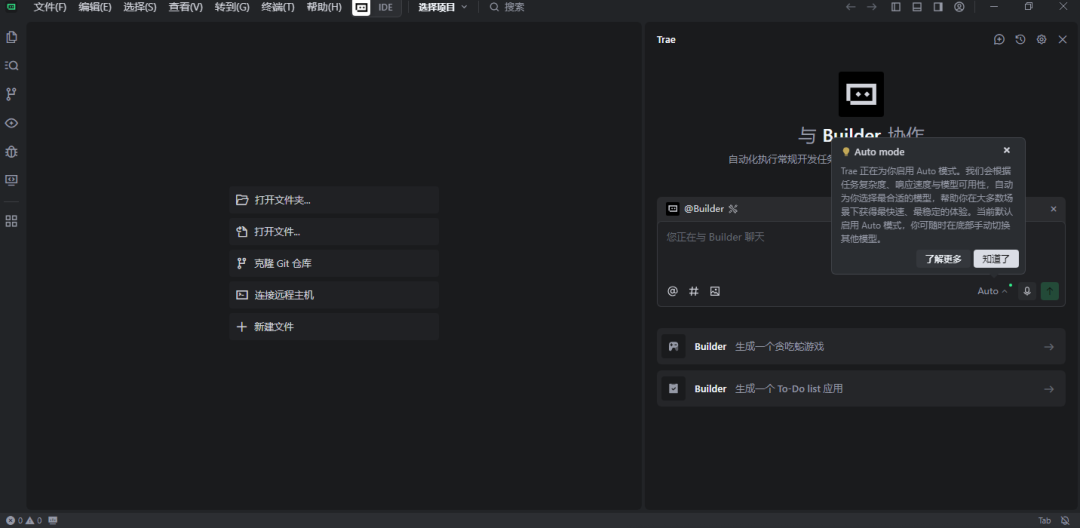
Task: Select the 生成一个 To-Do list 应用 suggestion
Action: click(861, 389)
